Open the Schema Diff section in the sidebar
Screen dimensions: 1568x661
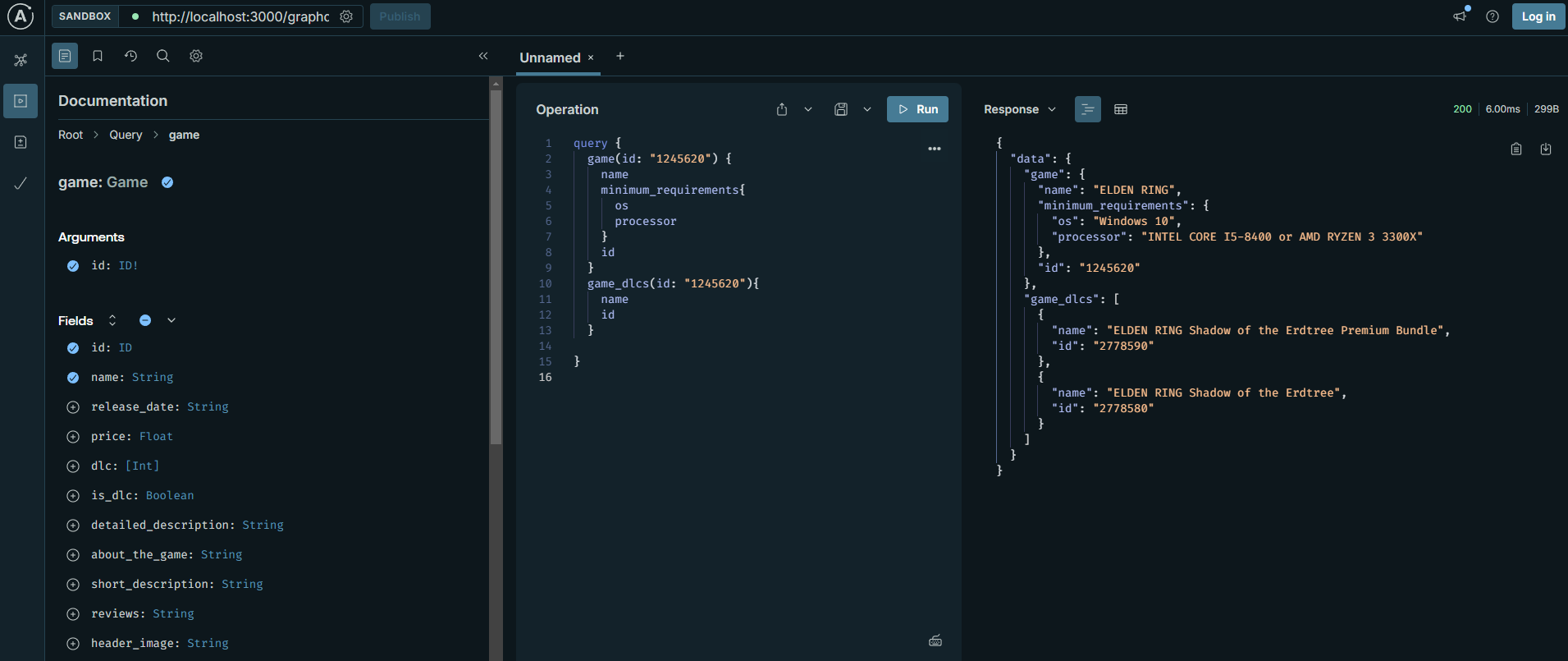pos(21,142)
